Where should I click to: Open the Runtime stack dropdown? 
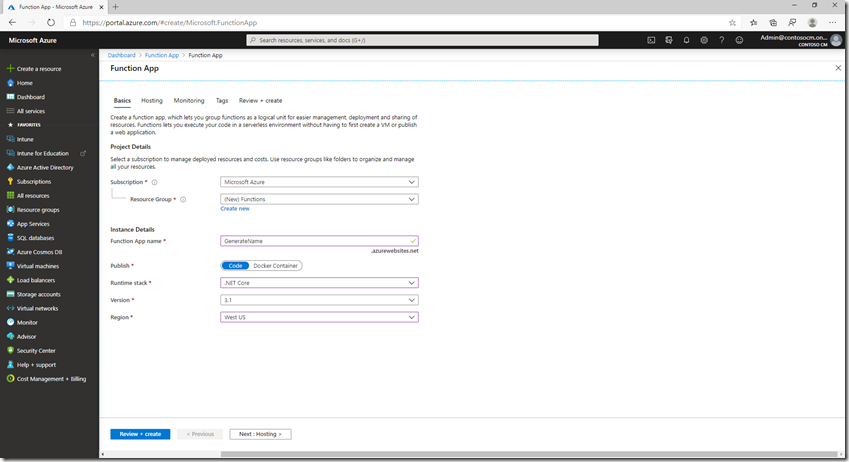(x=319, y=283)
